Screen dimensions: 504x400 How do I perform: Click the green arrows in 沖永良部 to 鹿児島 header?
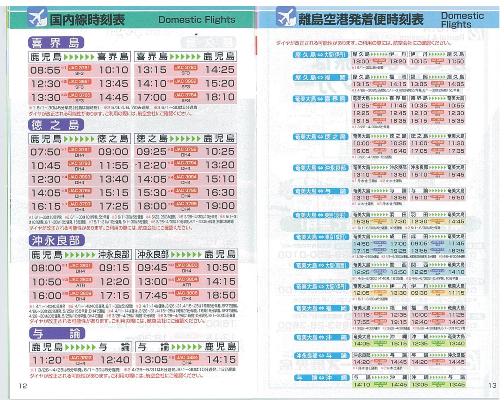click(x=186, y=255)
